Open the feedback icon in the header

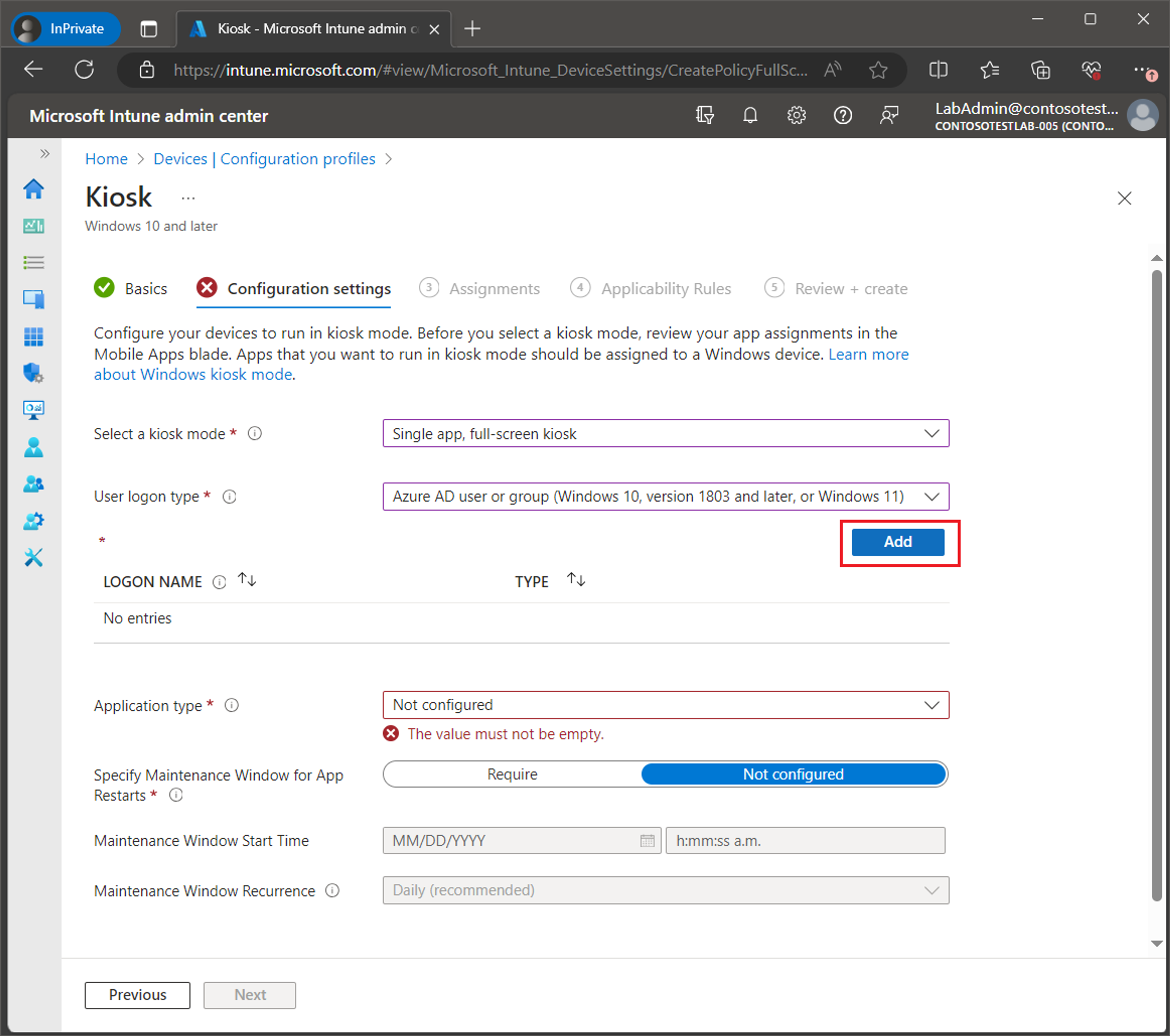click(889, 115)
